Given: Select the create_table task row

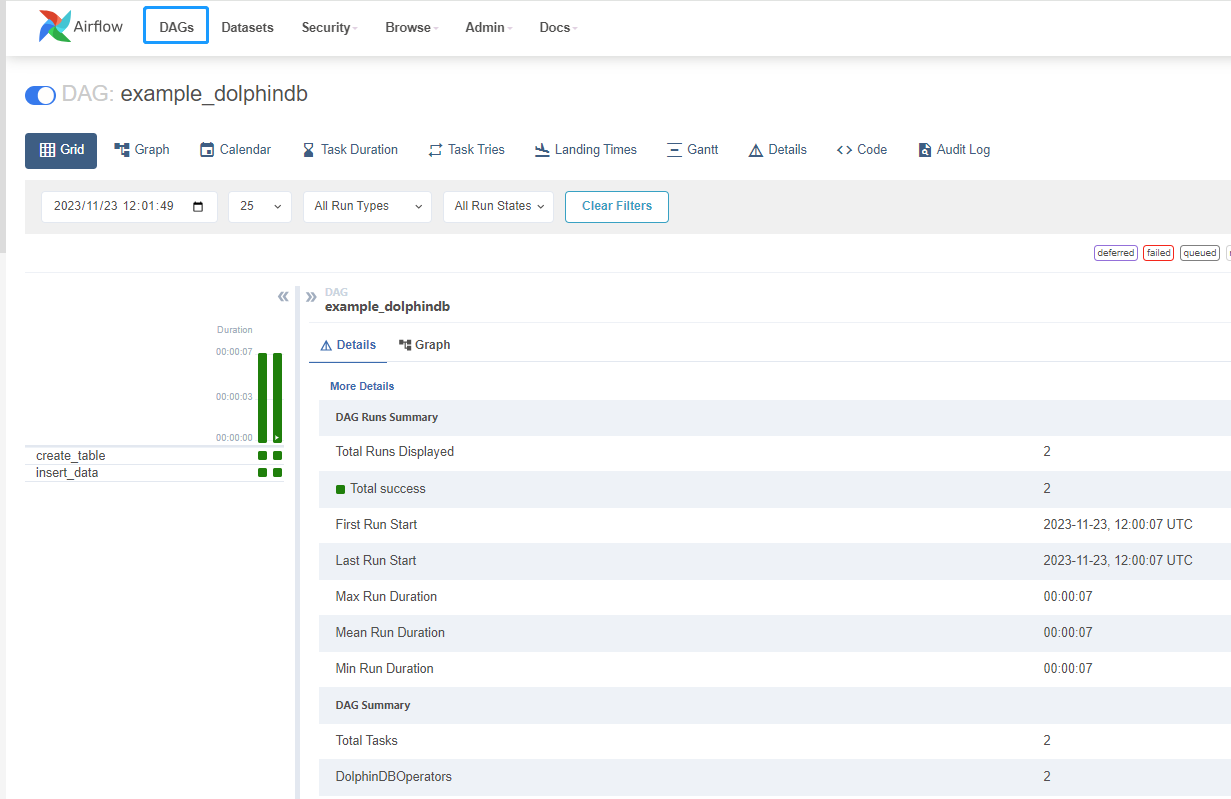Looking at the screenshot, I should coord(155,456).
